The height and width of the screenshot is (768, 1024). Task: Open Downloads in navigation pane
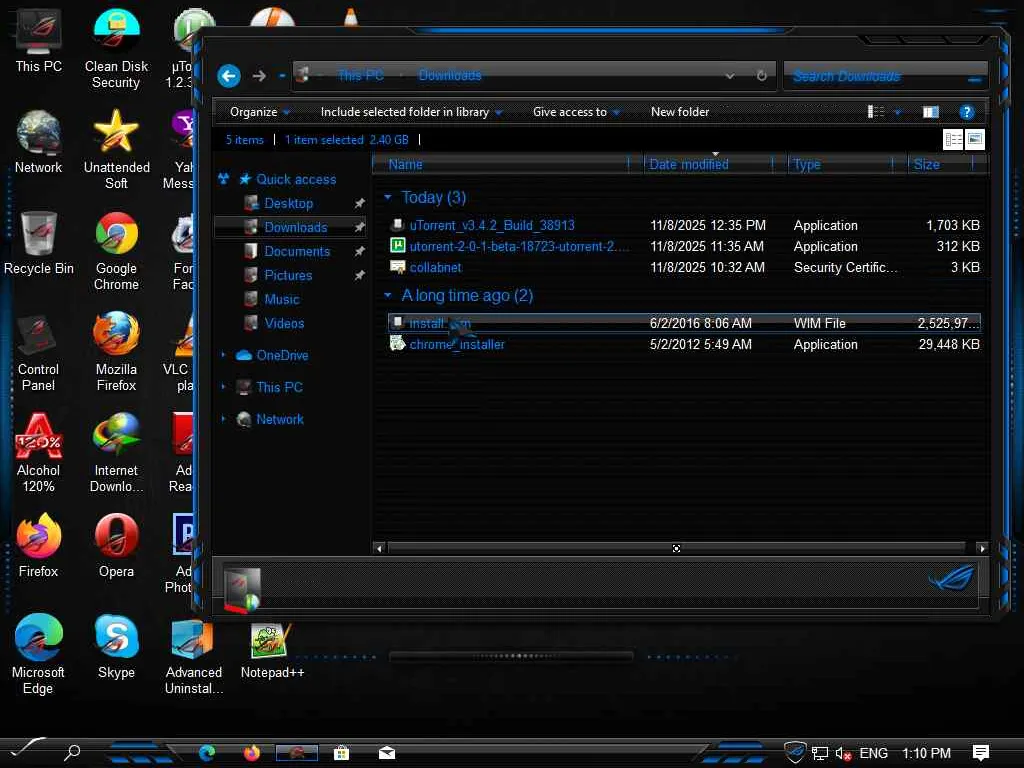pyautogui.click(x=295, y=227)
